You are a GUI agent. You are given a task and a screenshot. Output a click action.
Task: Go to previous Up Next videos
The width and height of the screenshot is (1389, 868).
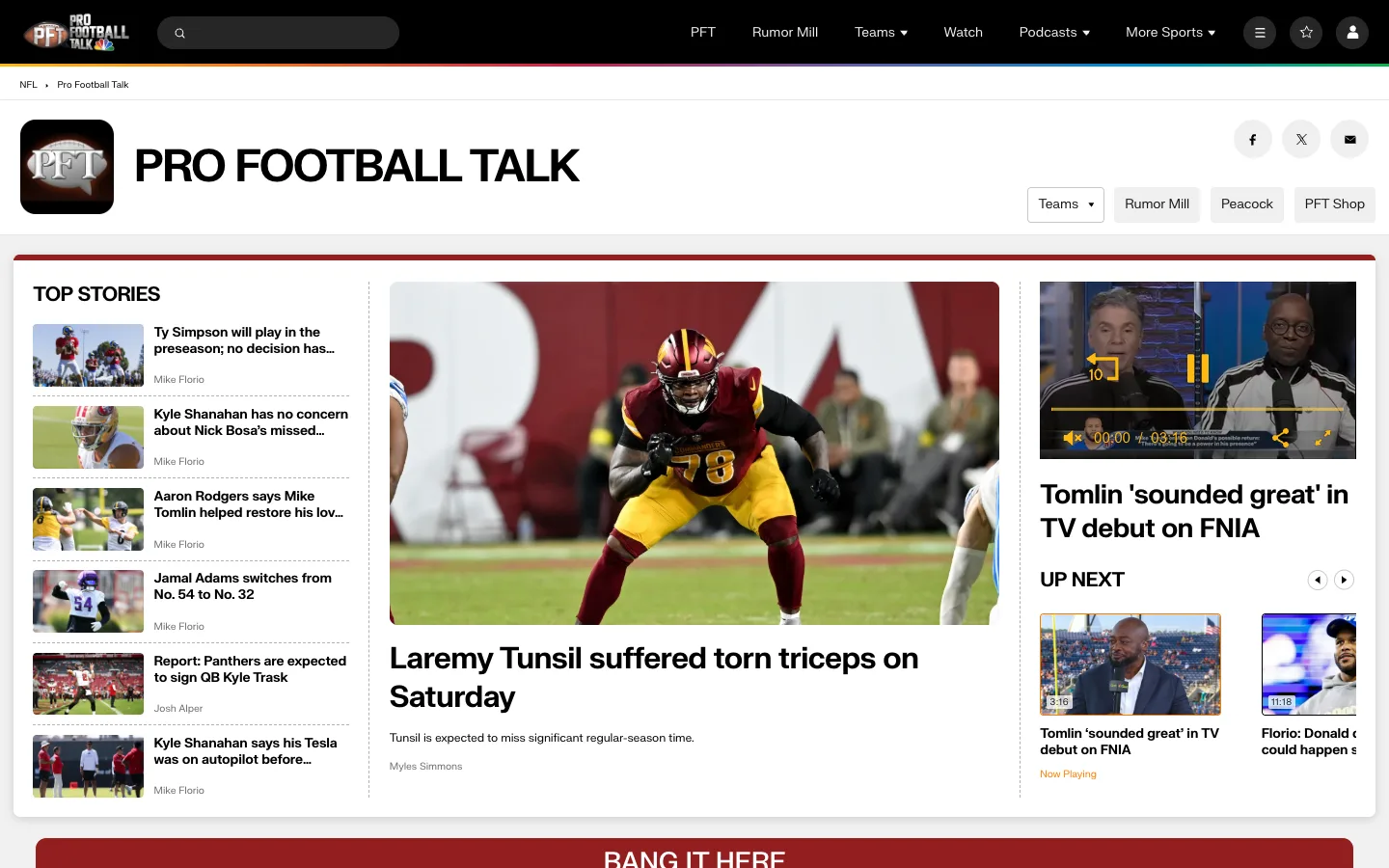pos(1317,580)
